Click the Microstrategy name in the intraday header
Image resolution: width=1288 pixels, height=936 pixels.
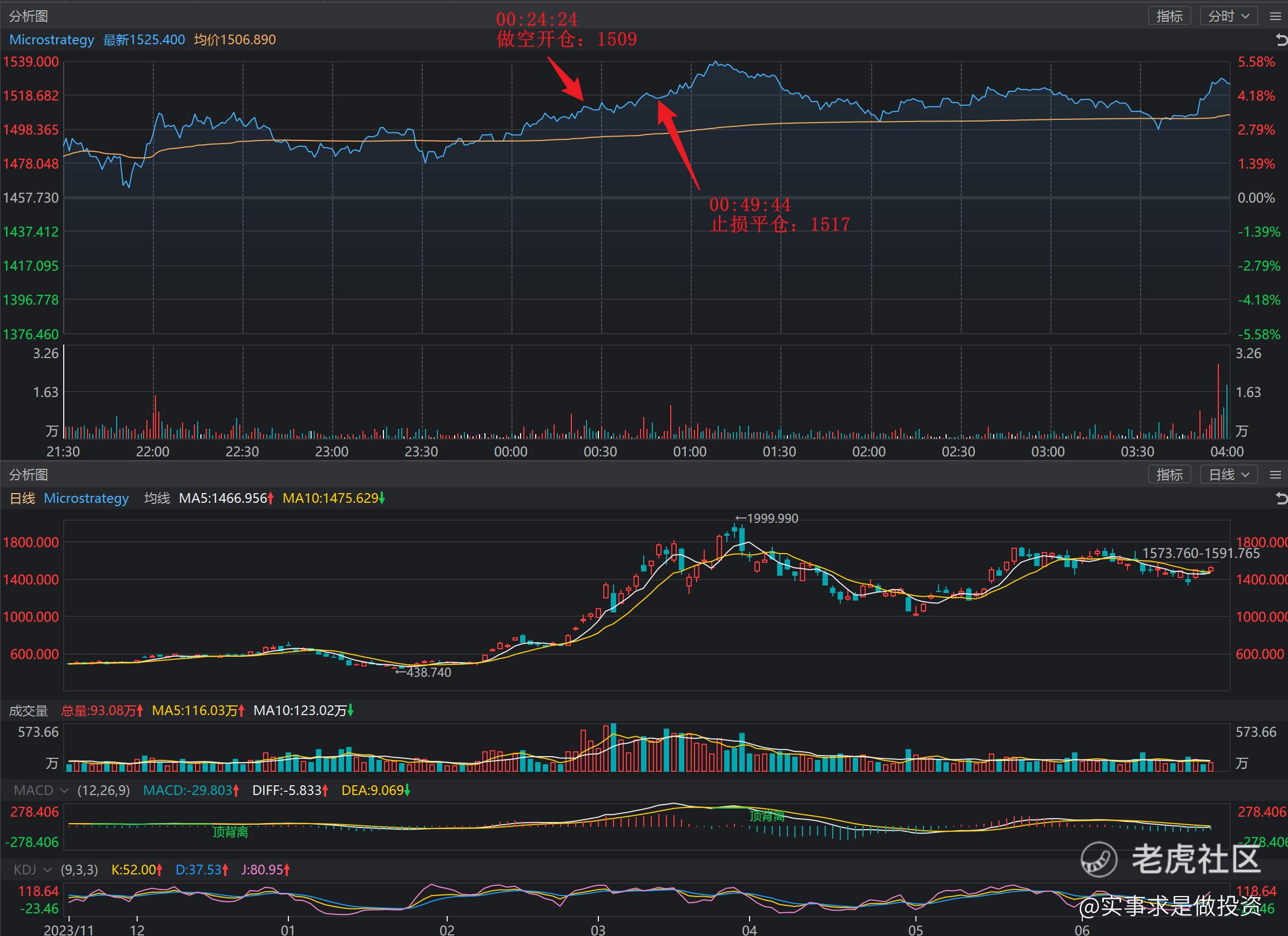point(52,40)
